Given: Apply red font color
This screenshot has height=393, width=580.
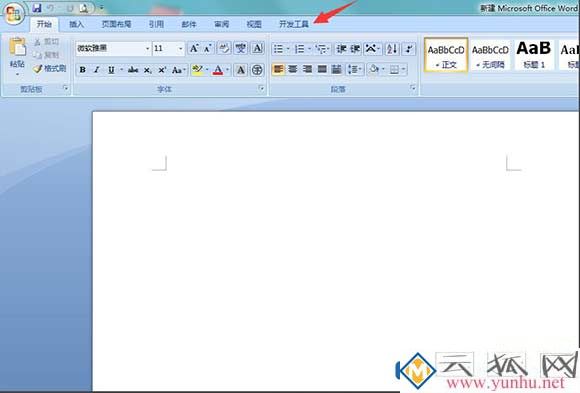Looking at the screenshot, I should (218, 70).
